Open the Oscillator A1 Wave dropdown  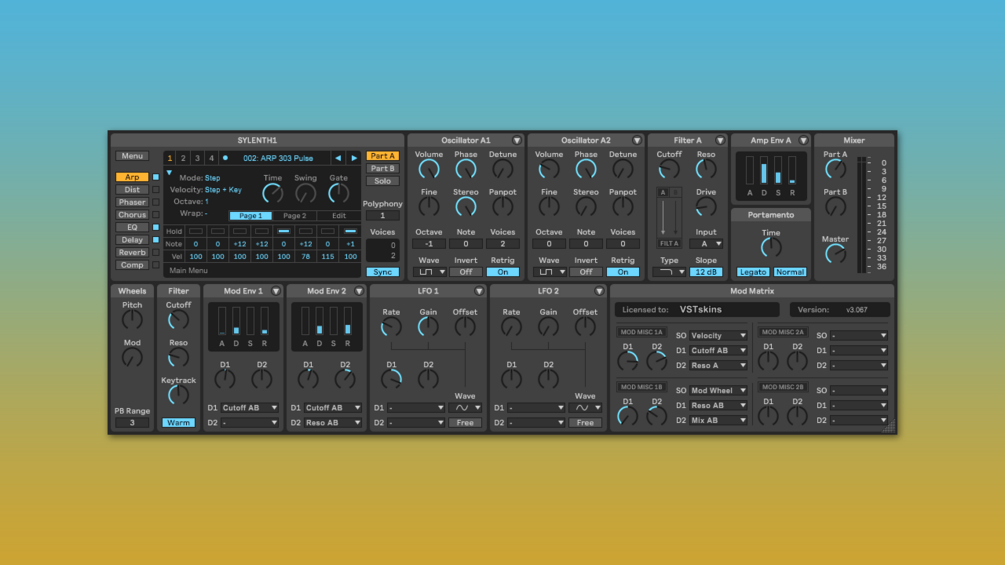point(429,272)
